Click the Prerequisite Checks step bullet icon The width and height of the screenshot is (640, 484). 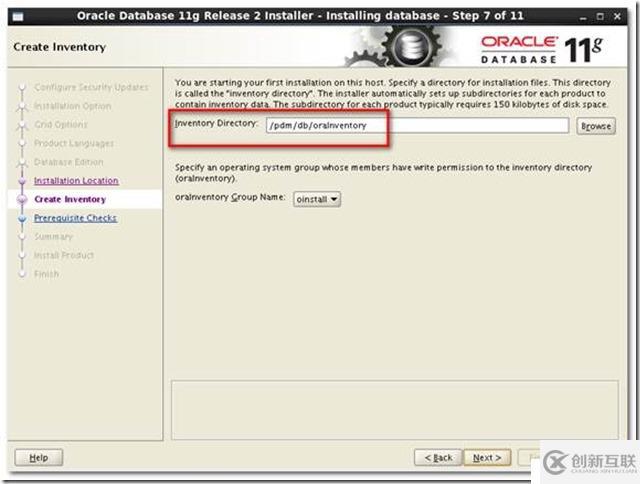pos(22,218)
